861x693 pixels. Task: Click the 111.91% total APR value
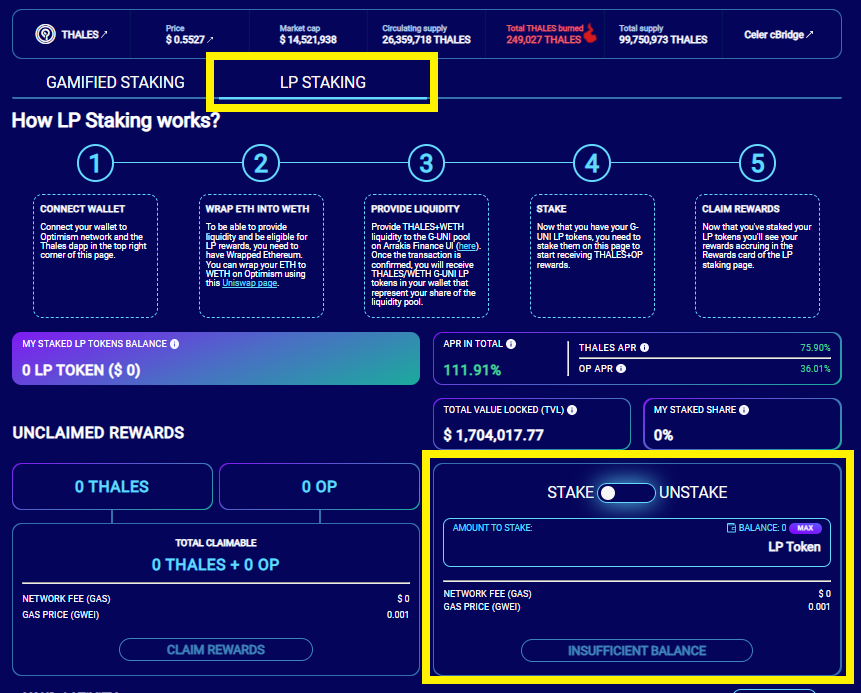(472, 370)
